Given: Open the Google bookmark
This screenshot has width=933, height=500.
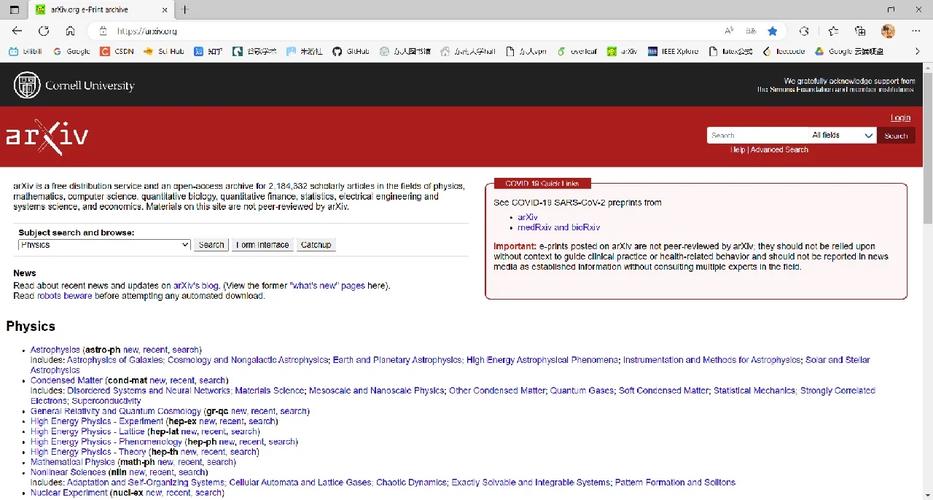Looking at the screenshot, I should (71, 52).
